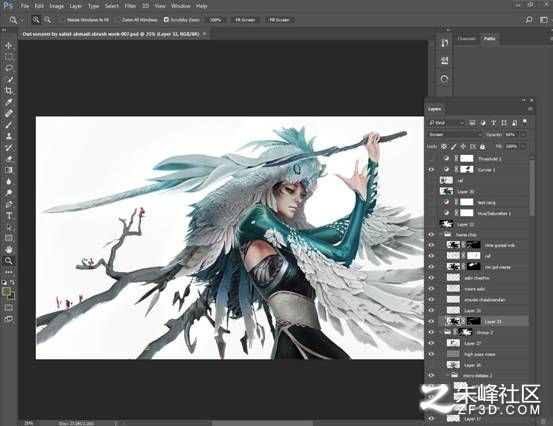Close the open document tab
The height and width of the screenshot is (426, 553).
tap(204, 34)
